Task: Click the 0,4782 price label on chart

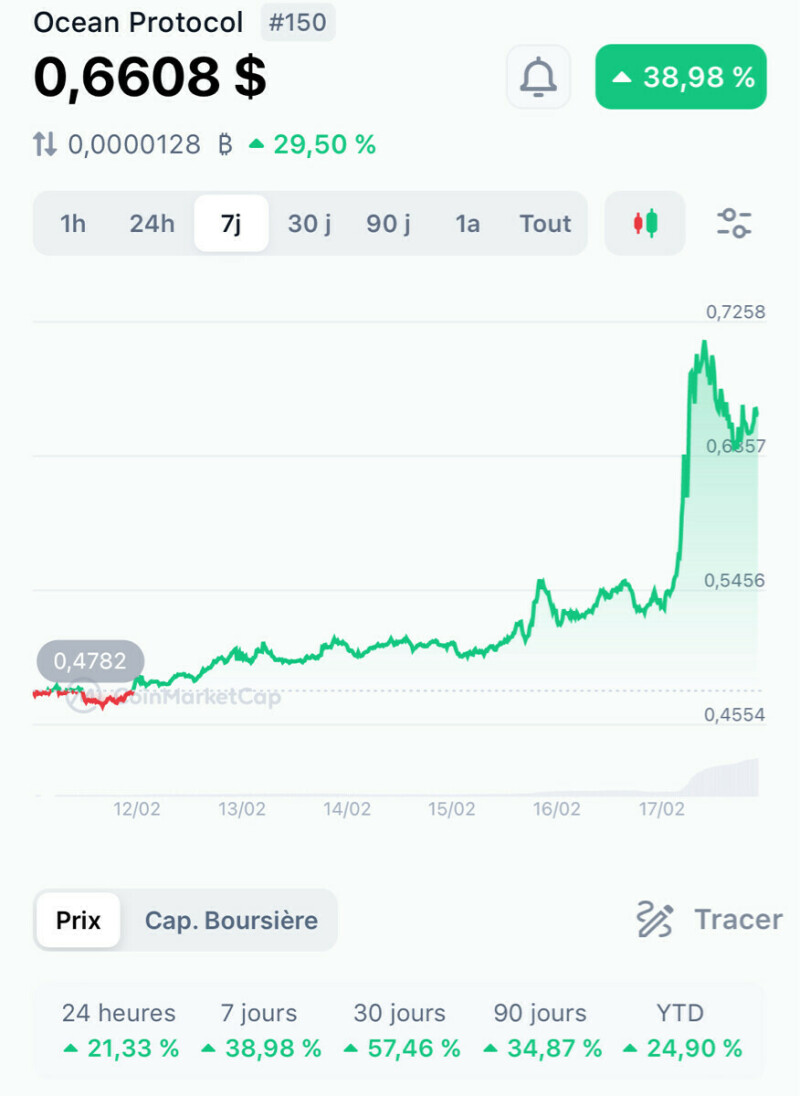Action: 90,661
